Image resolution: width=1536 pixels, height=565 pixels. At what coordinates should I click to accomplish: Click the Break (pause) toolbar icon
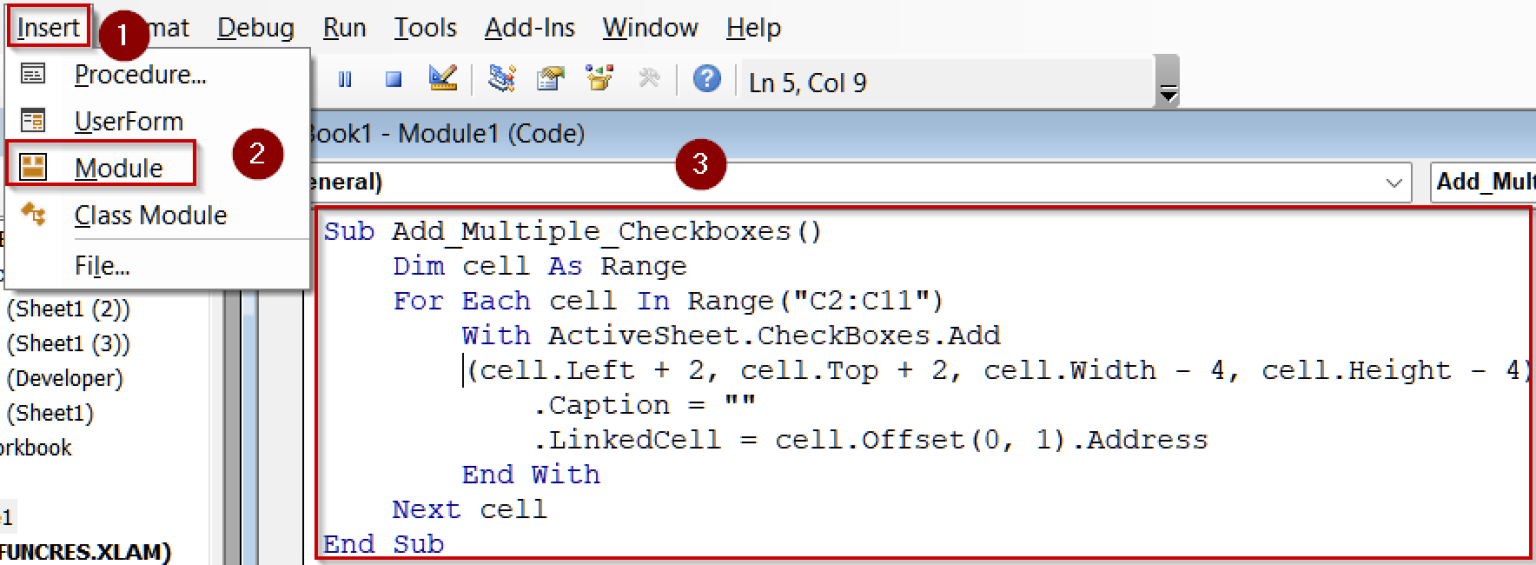tap(345, 80)
